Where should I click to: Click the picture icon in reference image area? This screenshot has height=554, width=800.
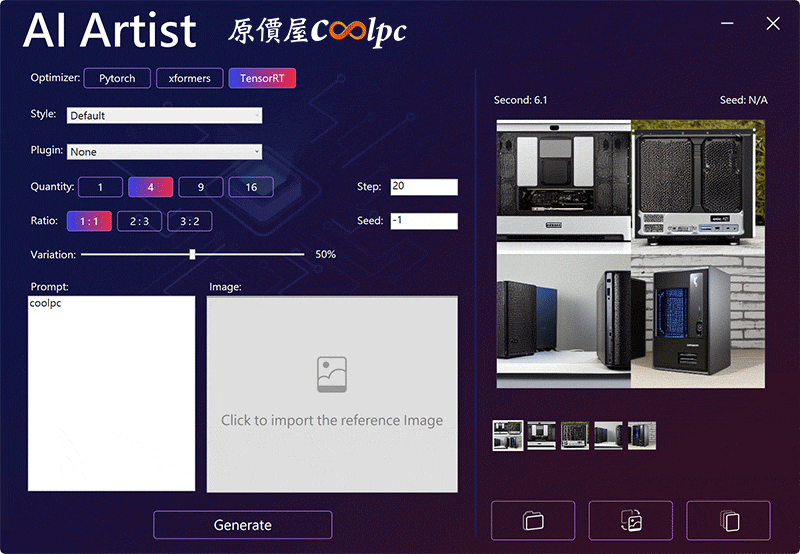tap(332, 374)
